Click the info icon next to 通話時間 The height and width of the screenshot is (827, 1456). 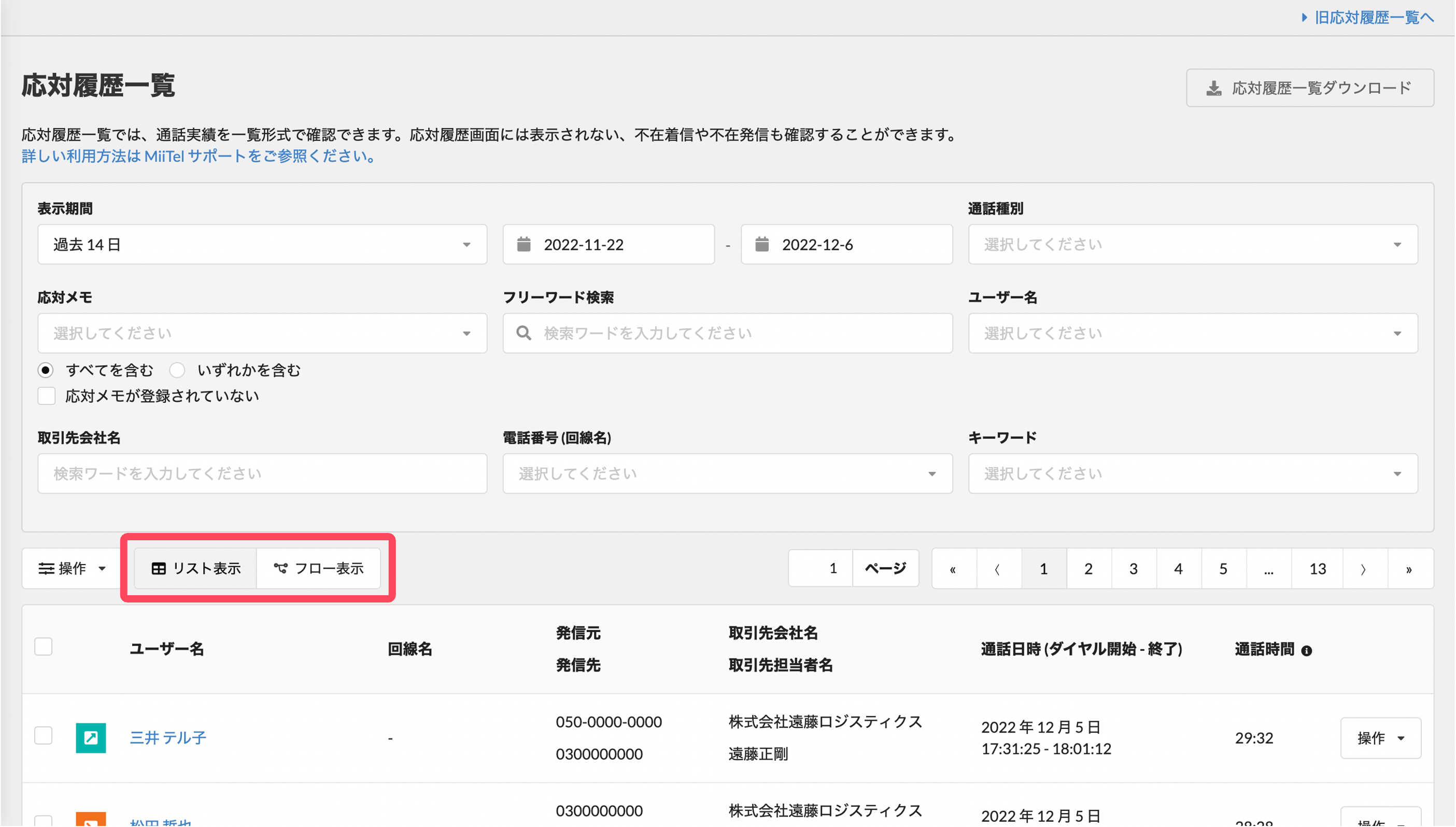[x=1306, y=651]
